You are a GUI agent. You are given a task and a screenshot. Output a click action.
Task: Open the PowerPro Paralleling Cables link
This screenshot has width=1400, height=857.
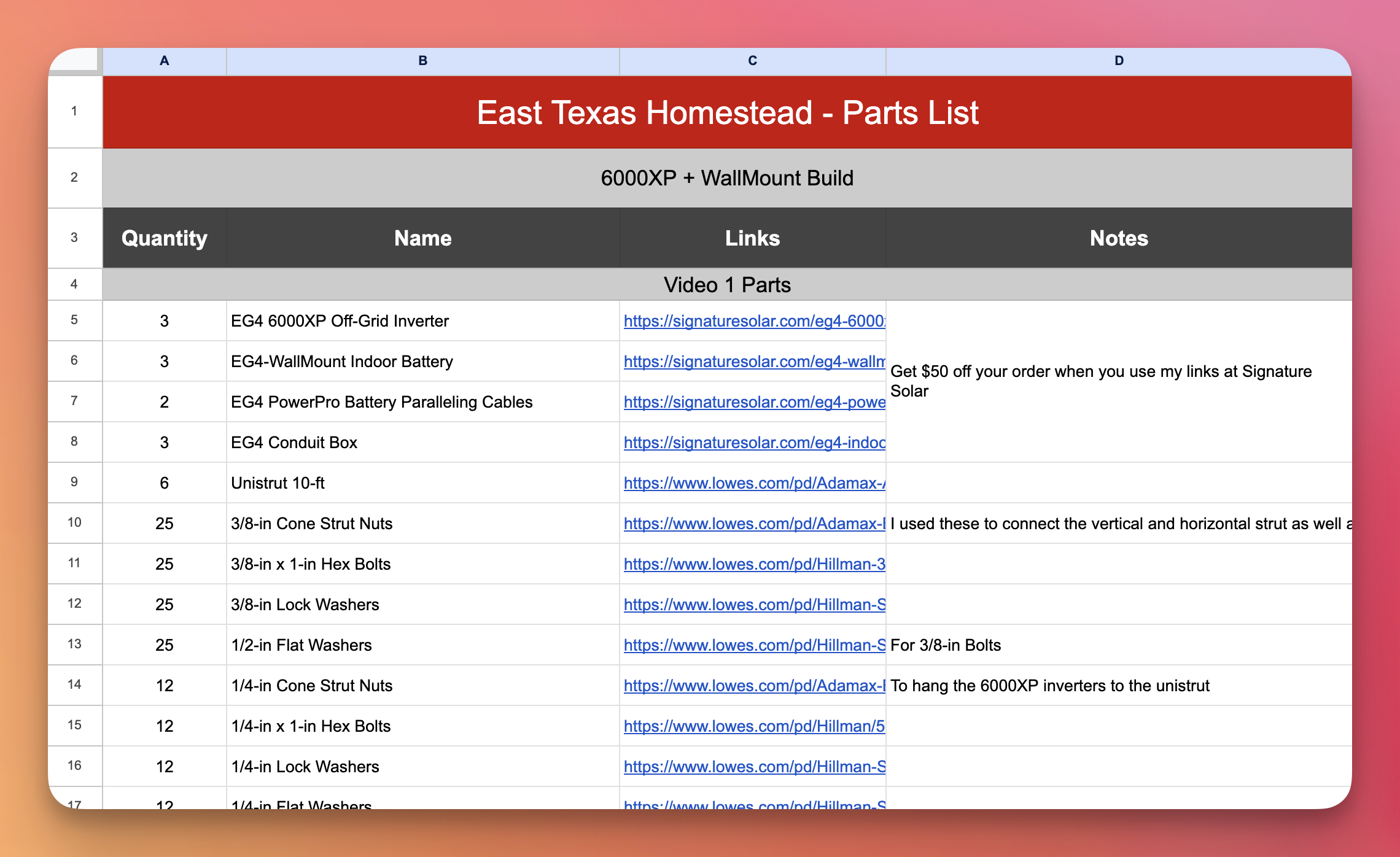coord(754,402)
